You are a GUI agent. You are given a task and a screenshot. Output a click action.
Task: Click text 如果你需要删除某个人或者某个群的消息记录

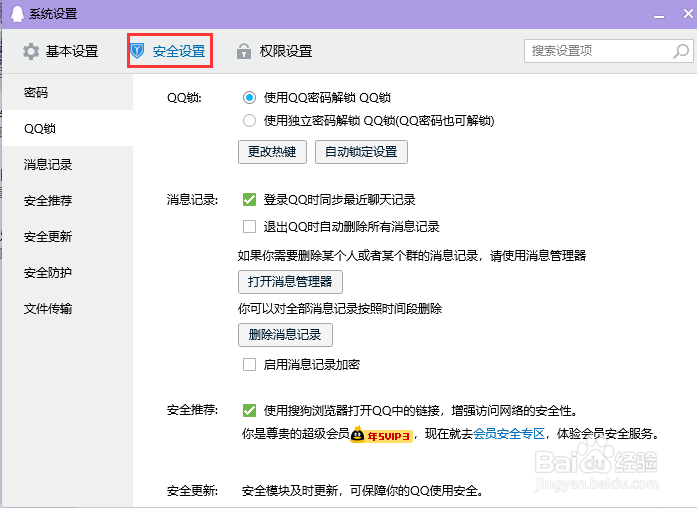coord(358,256)
